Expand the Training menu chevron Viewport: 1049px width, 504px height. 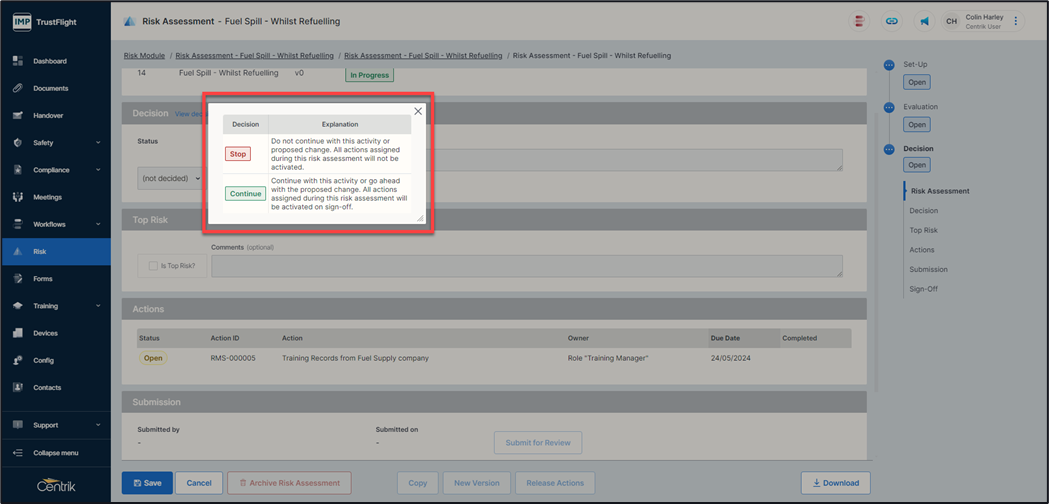coord(98,306)
